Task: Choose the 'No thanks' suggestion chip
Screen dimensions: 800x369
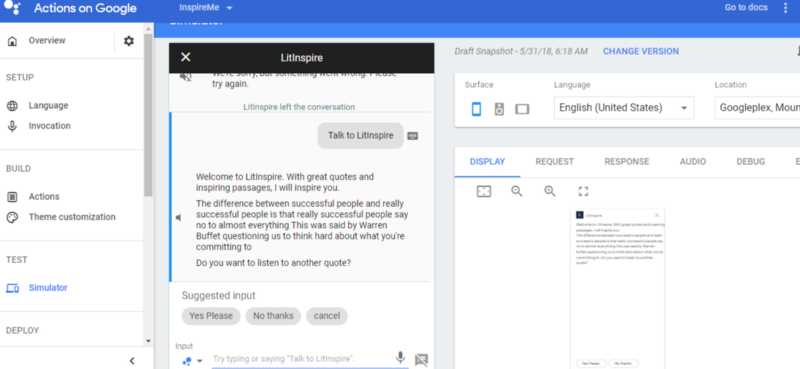Action: point(273,316)
